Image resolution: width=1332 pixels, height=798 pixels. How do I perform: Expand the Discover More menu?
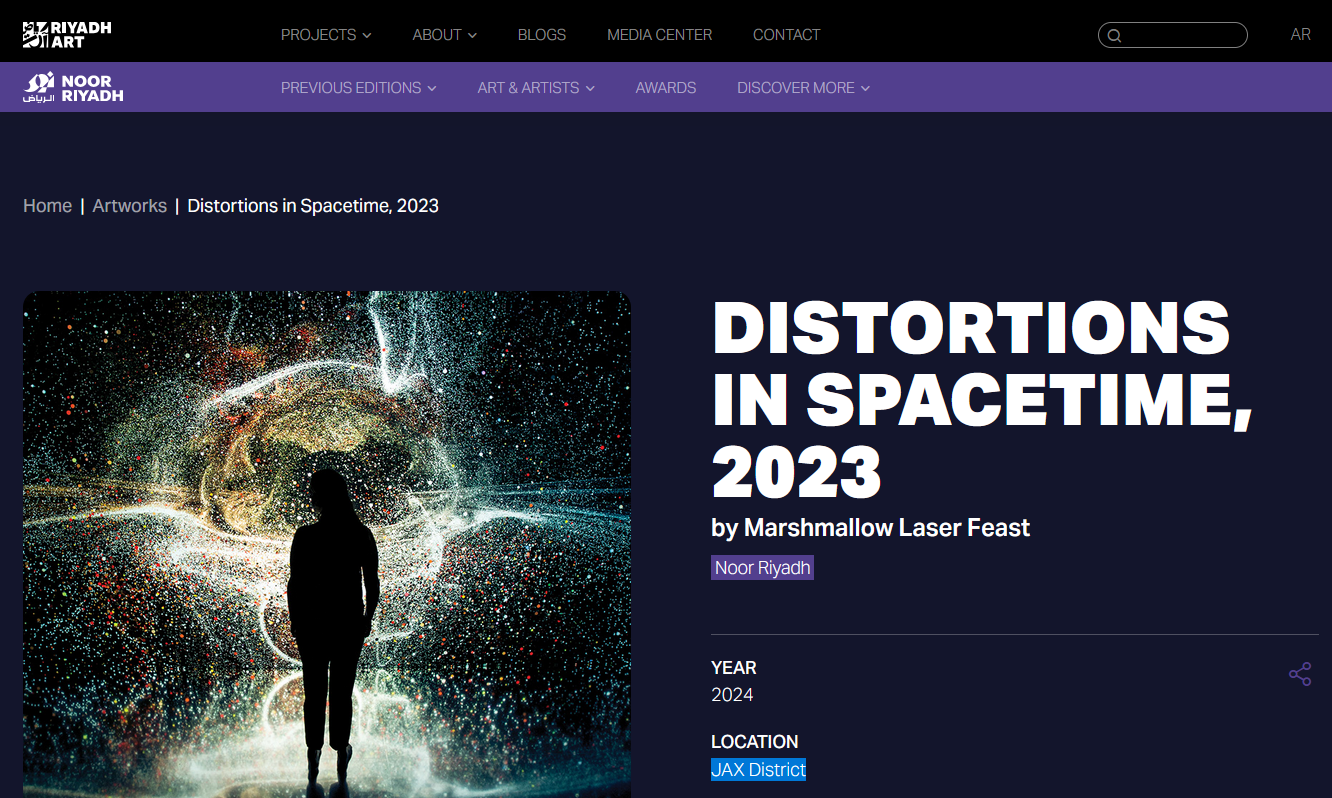(803, 88)
